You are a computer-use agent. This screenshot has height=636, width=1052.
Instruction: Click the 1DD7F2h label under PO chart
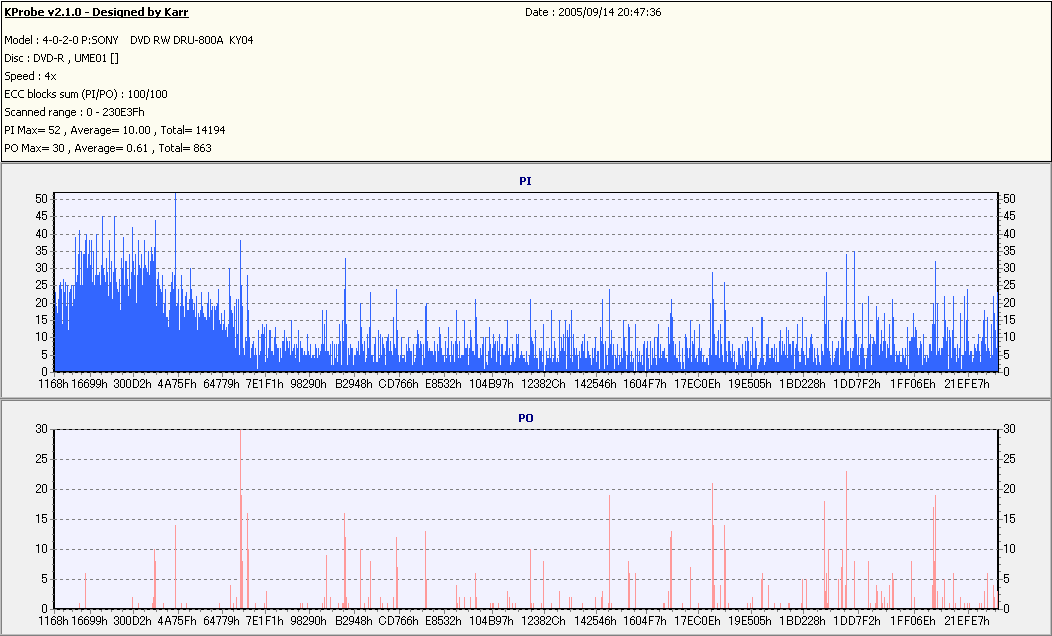pyautogui.click(x=858, y=620)
